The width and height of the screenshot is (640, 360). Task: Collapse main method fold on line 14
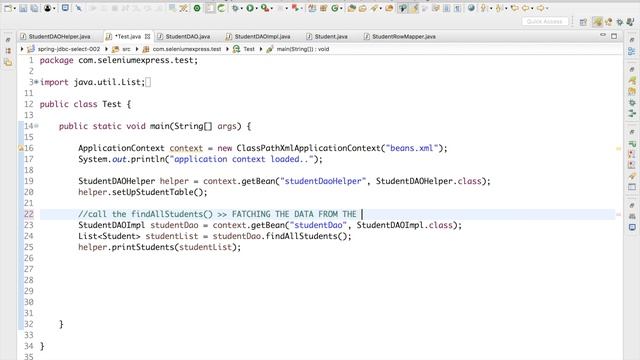click(36, 126)
